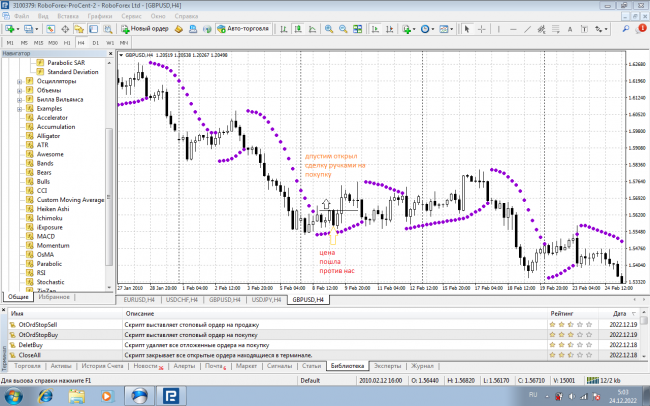Click the MACD indicator icon in Navigator
This screenshot has height=406, width=650.
click(30, 236)
